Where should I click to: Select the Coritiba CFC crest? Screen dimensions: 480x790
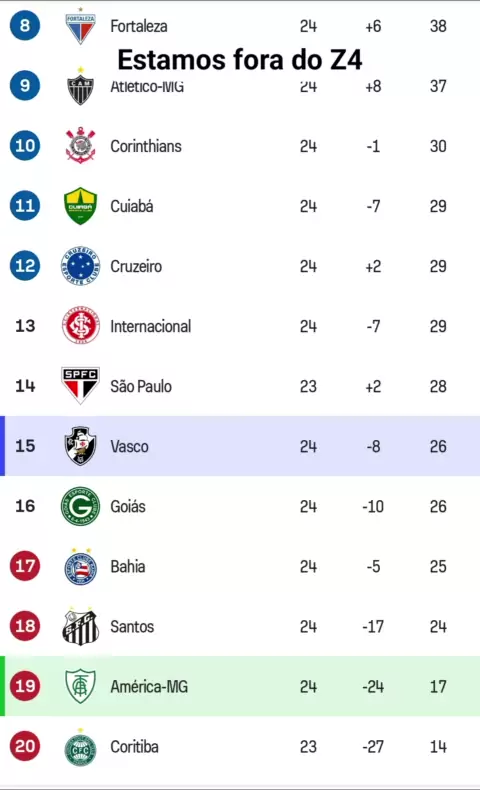click(x=81, y=747)
